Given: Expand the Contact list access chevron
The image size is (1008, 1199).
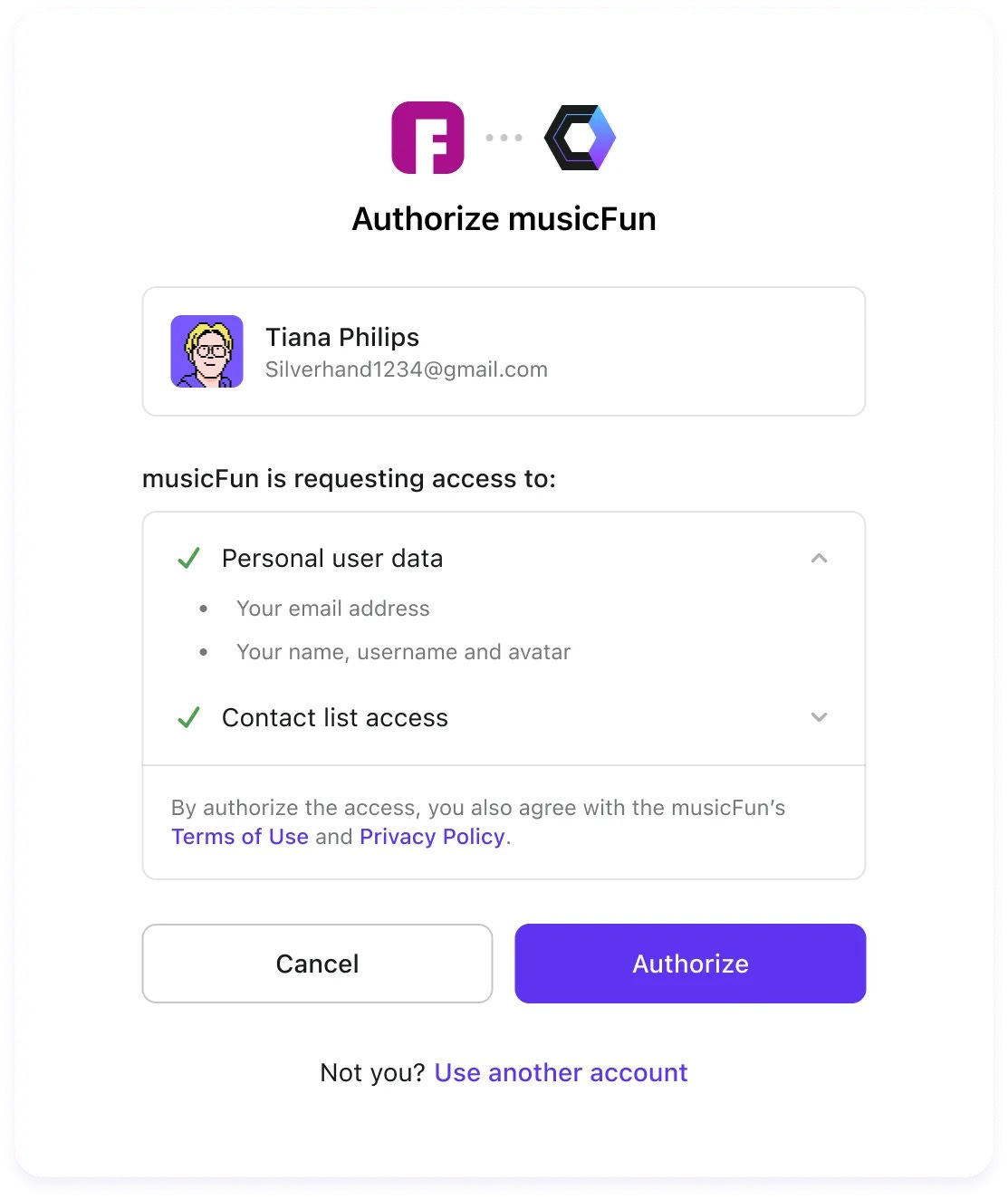Looking at the screenshot, I should [x=819, y=717].
